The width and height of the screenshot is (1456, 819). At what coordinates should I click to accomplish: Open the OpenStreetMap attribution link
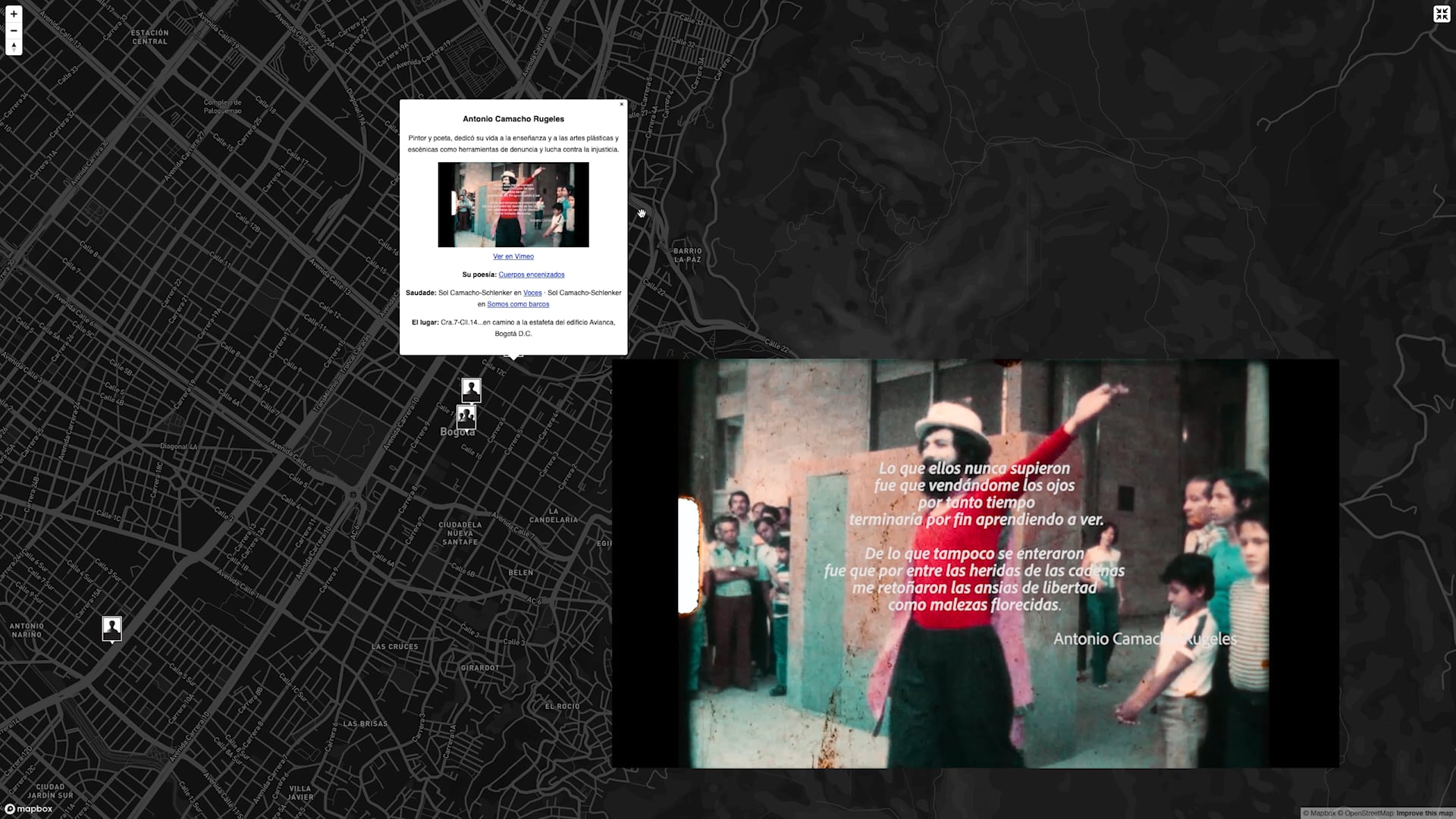click(x=1369, y=812)
